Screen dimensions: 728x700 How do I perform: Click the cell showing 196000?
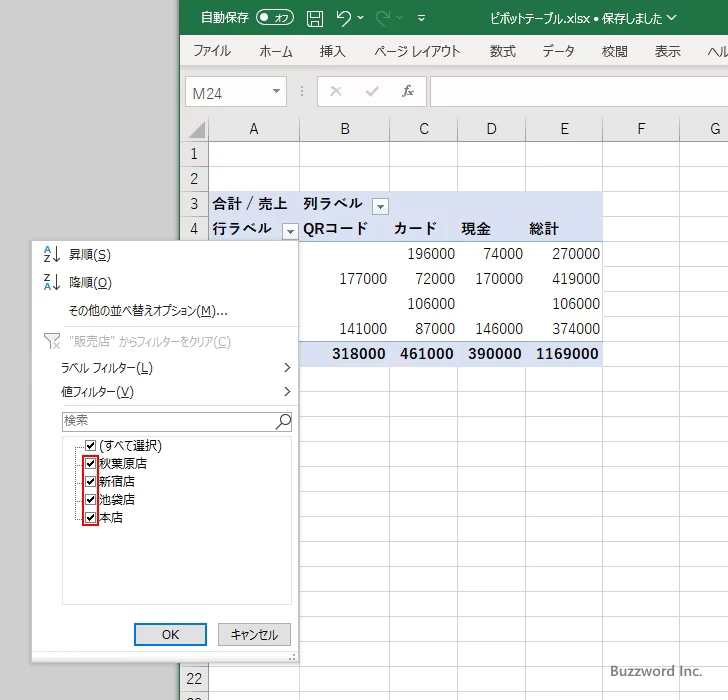(x=423, y=254)
